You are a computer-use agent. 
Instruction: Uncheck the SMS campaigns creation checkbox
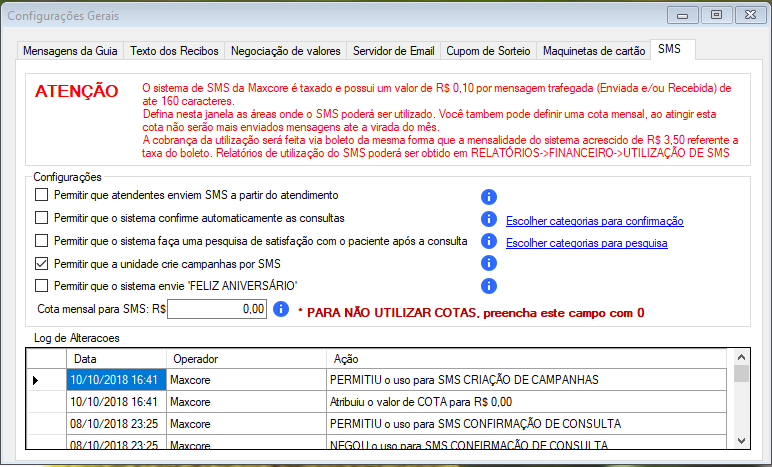coord(42,264)
